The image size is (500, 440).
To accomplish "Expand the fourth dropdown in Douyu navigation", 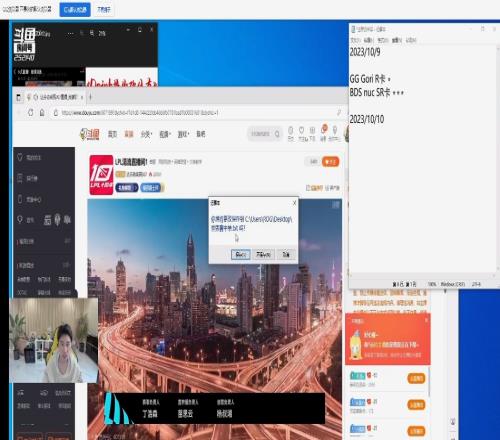I will (x=165, y=134).
